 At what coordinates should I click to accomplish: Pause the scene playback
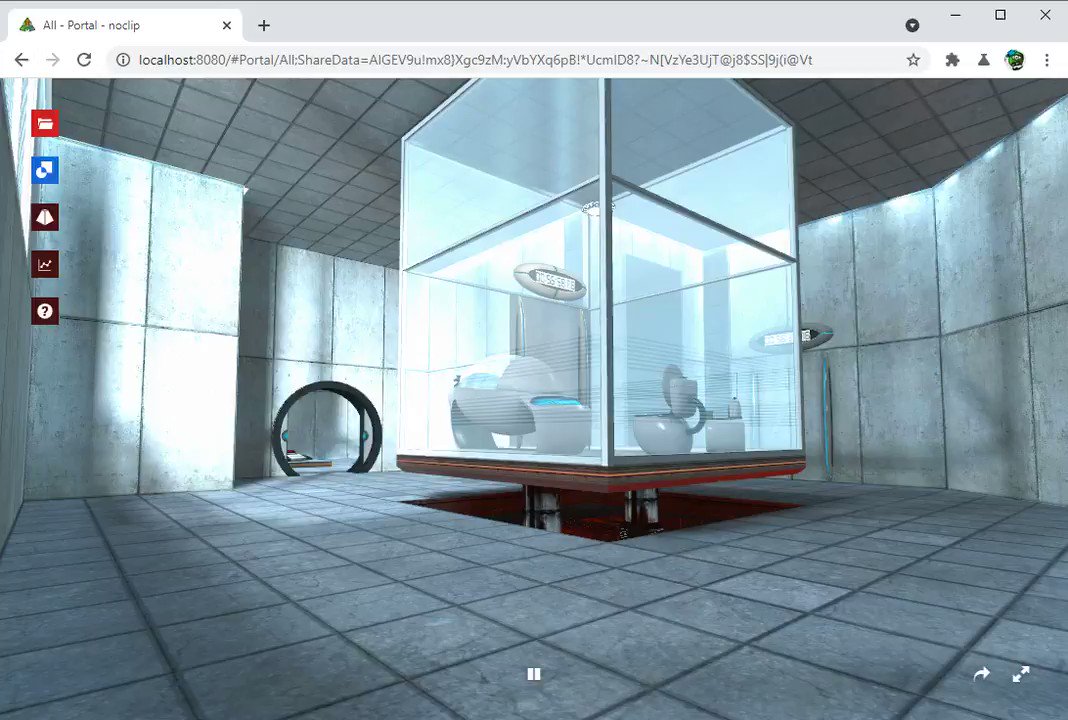534,674
